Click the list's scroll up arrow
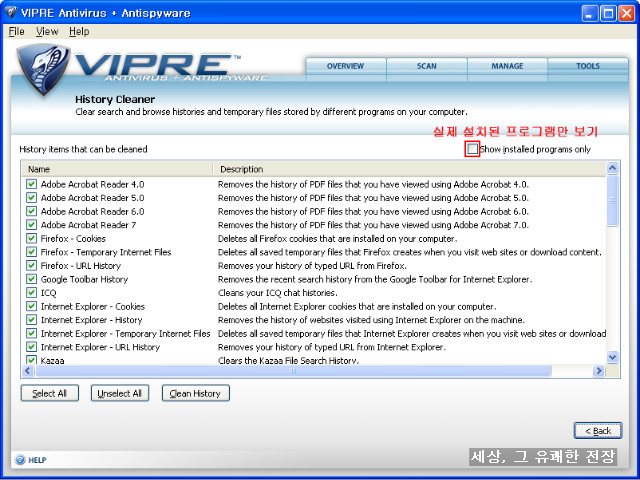This screenshot has width=640, height=480. tap(613, 168)
